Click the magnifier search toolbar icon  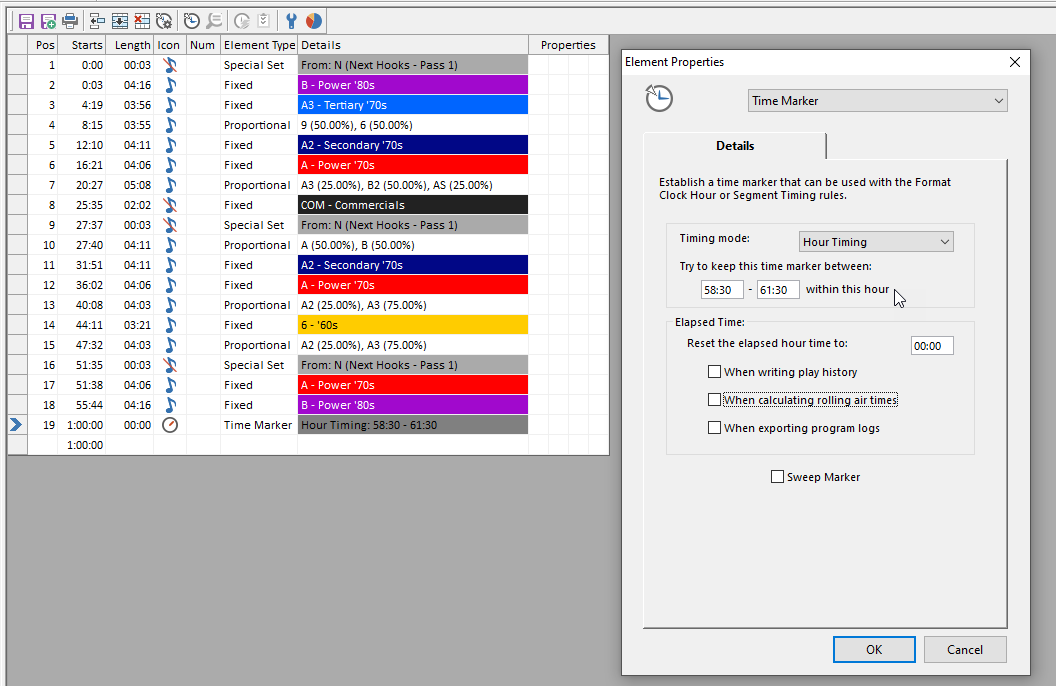pyautogui.click(x=214, y=22)
